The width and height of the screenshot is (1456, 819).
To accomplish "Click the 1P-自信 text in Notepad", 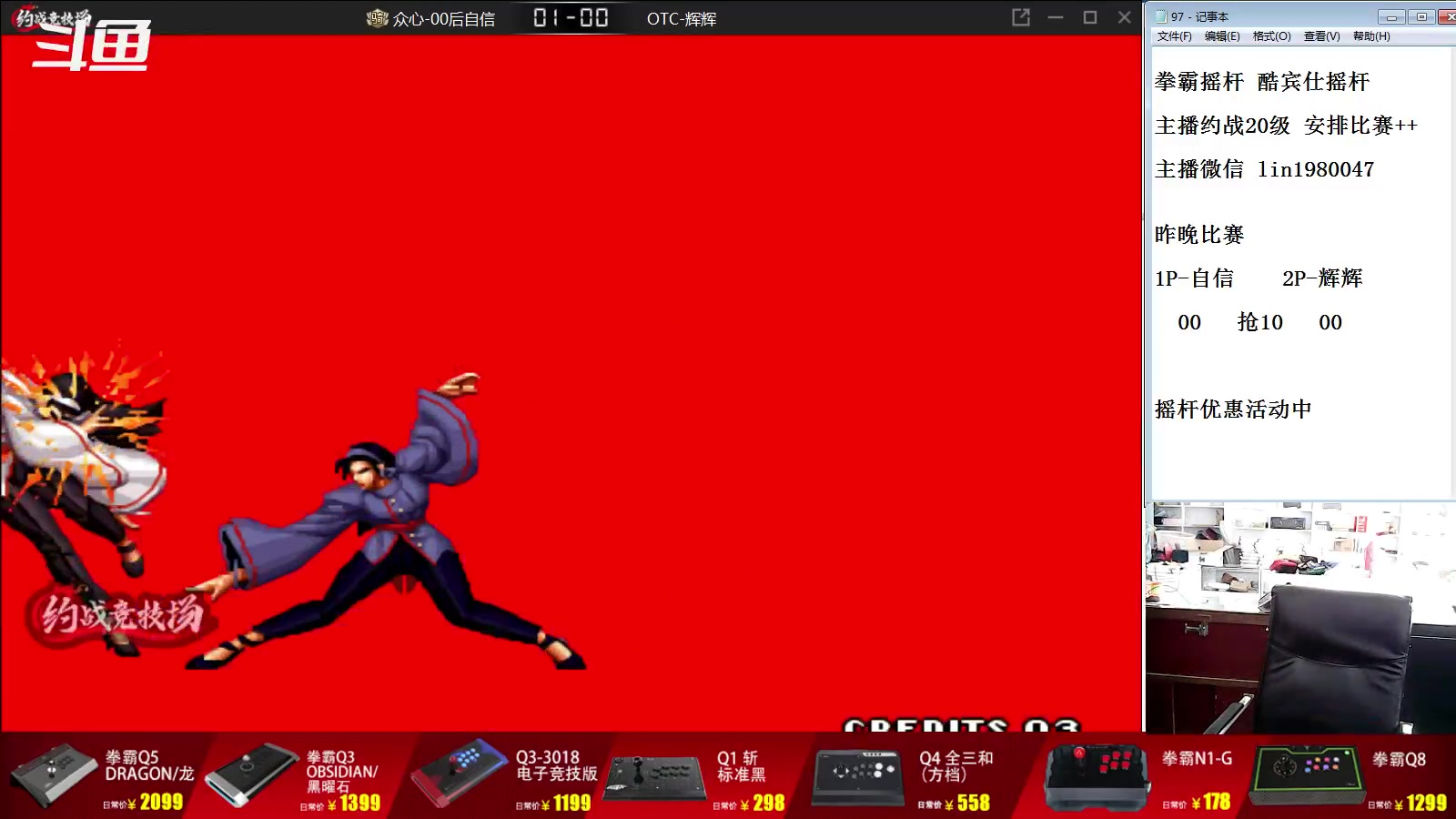I will tap(1194, 278).
